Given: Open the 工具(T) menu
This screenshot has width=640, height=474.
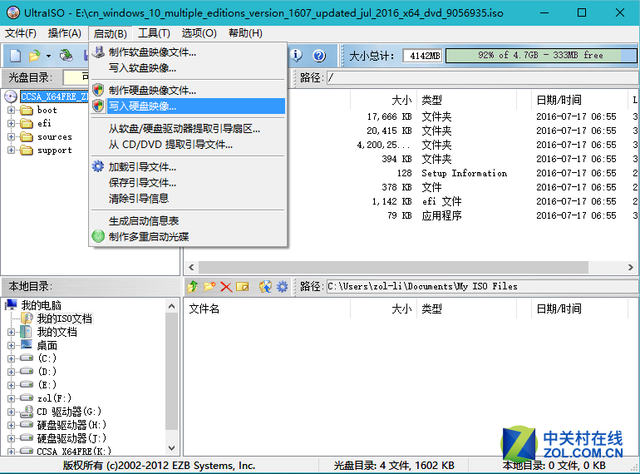Looking at the screenshot, I should (x=154, y=33).
